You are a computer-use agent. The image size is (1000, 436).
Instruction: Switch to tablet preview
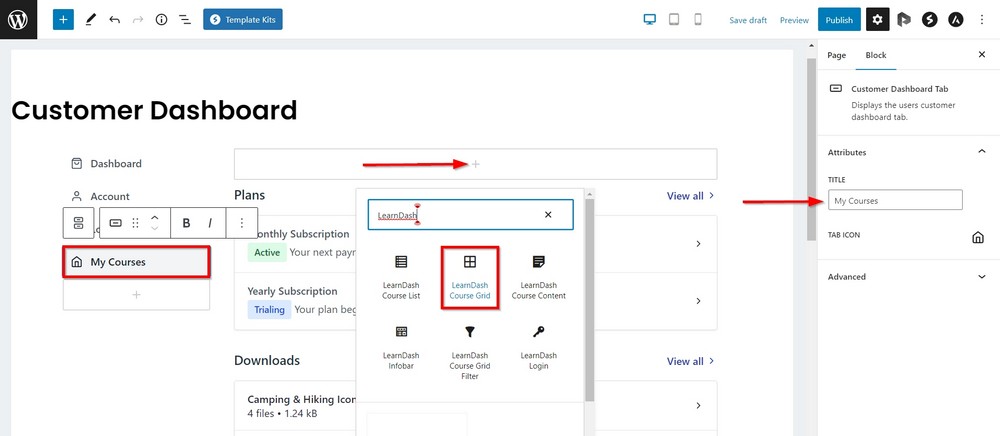[673, 20]
